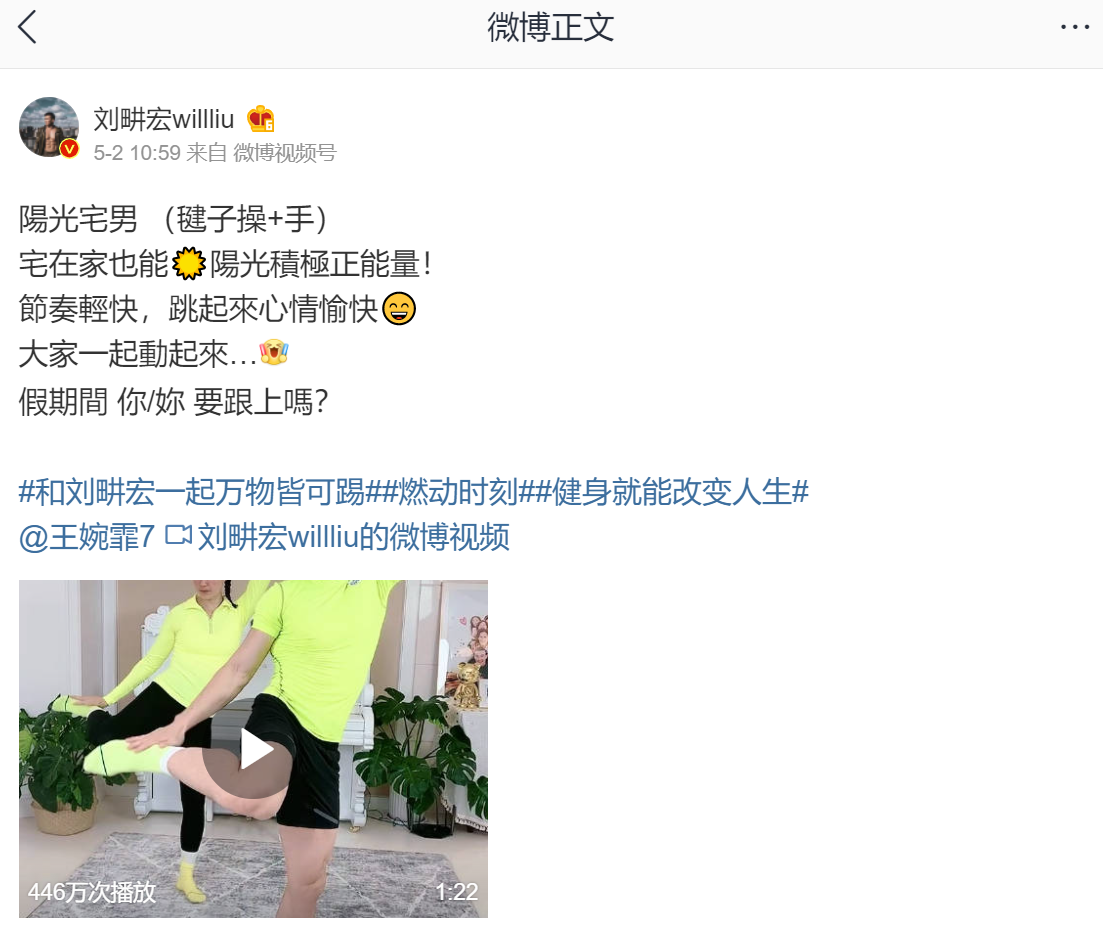Play the video with center play button
Viewport: 1103px width, 927px height.
tap(255, 749)
